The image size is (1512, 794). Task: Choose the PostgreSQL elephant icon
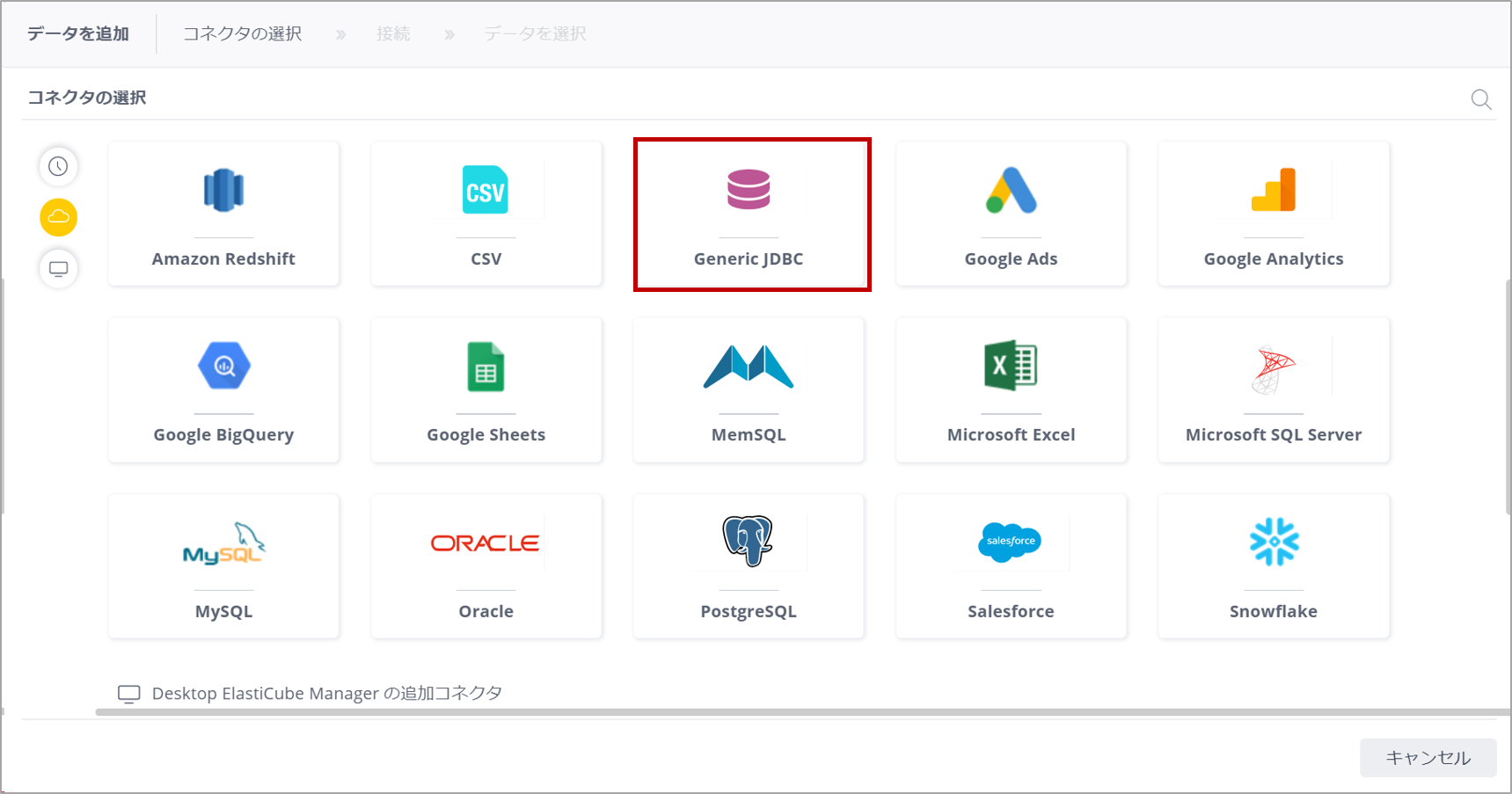tap(749, 541)
